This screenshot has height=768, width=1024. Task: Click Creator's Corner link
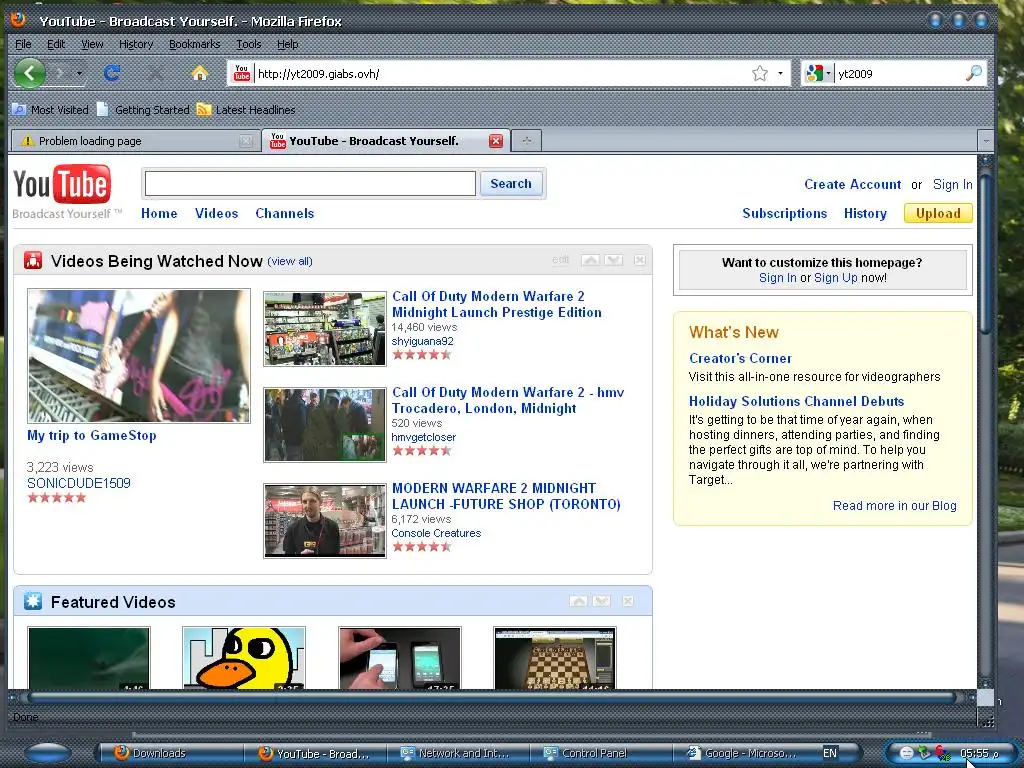[x=740, y=359]
